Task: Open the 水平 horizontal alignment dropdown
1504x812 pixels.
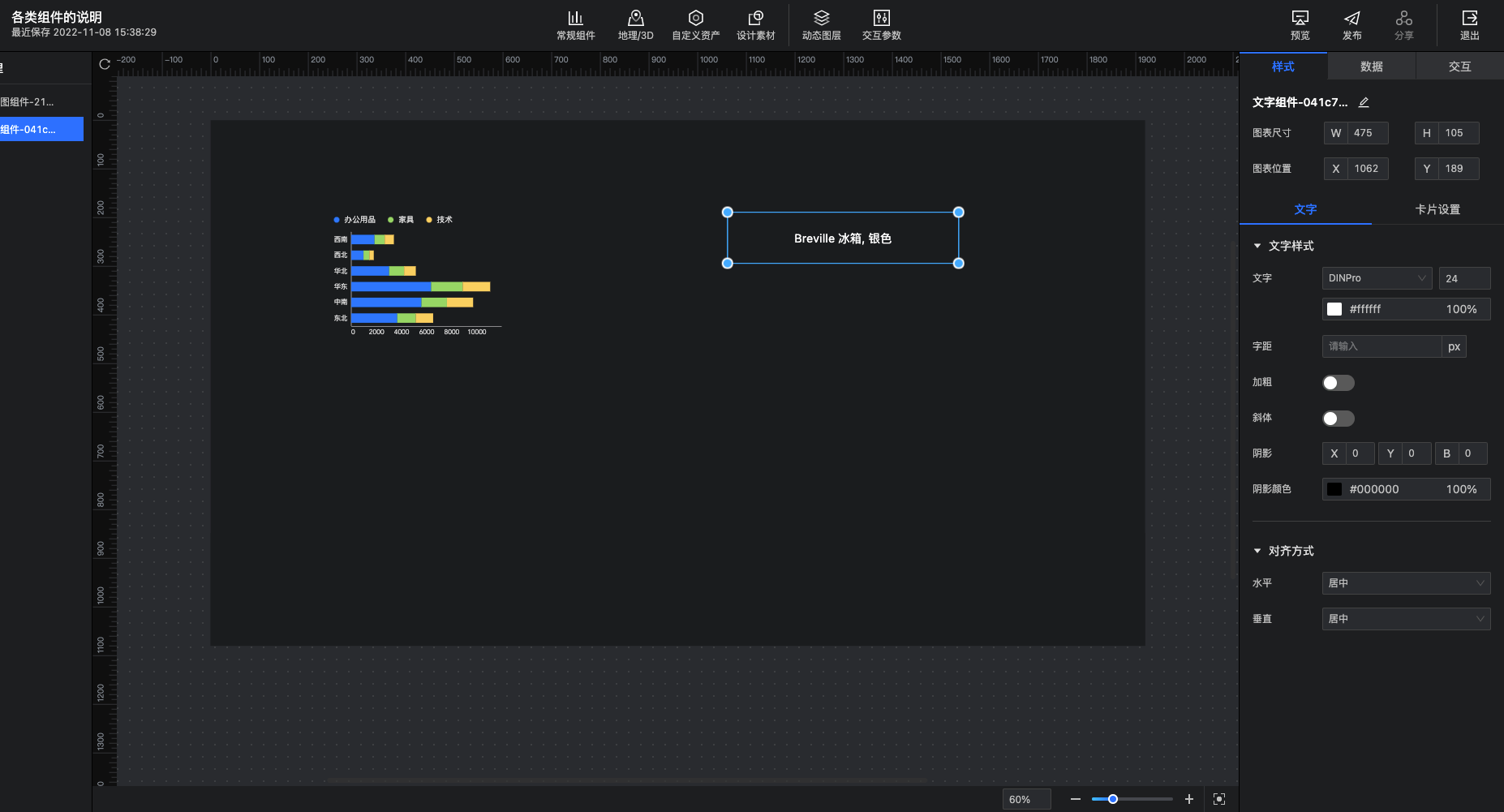Action: tap(1405, 583)
